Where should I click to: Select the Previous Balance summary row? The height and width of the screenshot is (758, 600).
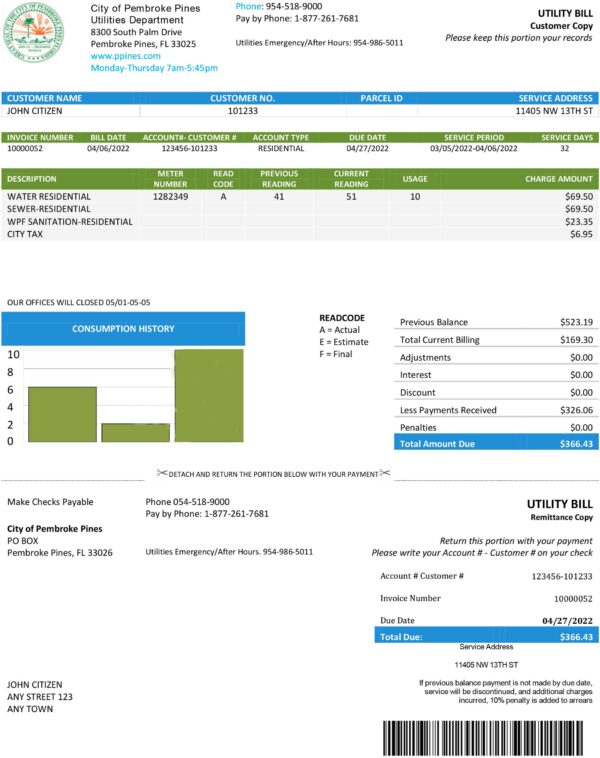point(496,322)
